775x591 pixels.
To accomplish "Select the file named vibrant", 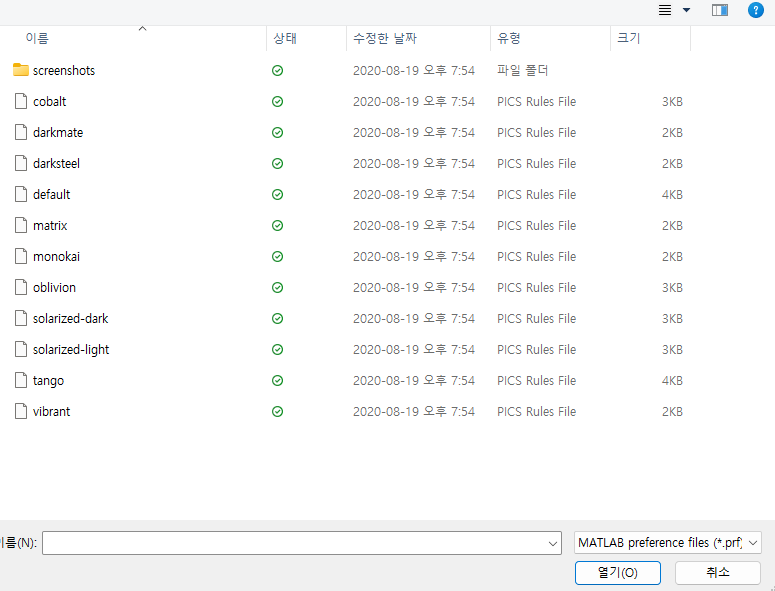I will tap(51, 411).
